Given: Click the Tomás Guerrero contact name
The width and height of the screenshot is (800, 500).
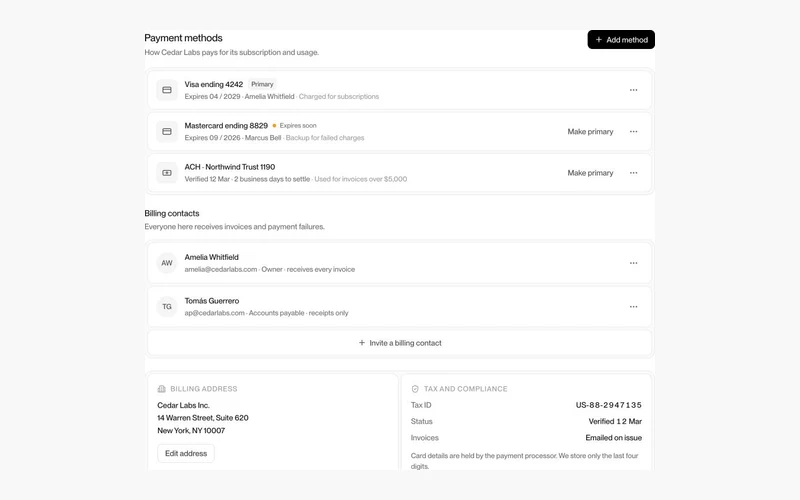Looking at the screenshot, I should click(212, 301).
